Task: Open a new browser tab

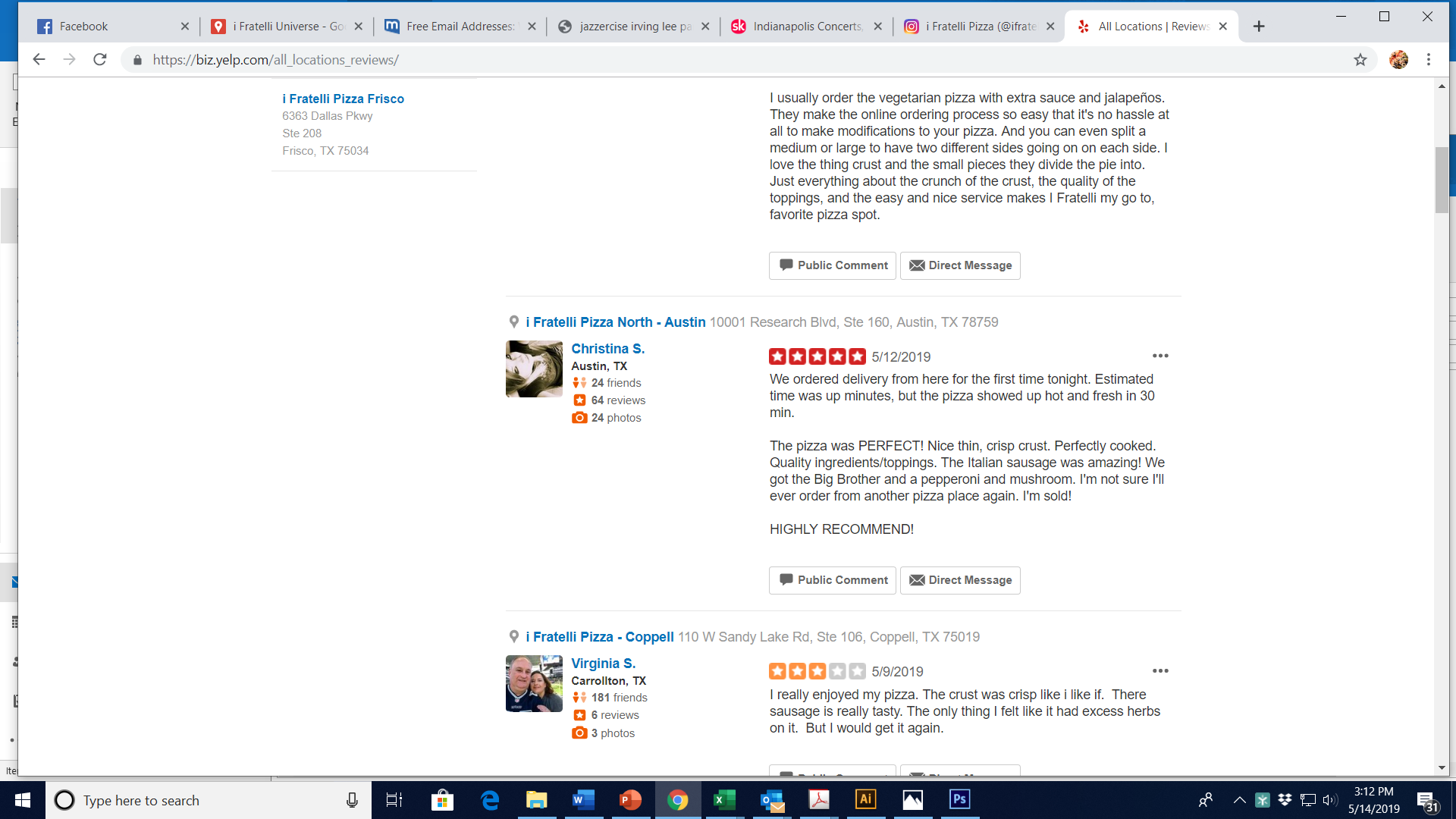Action: pyautogui.click(x=1259, y=27)
